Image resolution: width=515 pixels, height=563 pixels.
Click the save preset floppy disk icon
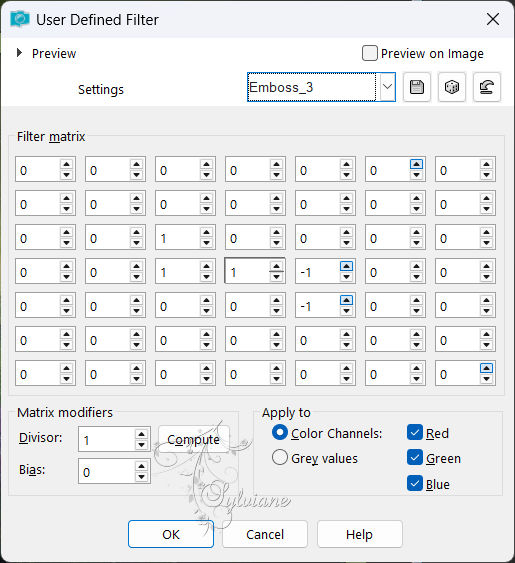[x=417, y=87]
